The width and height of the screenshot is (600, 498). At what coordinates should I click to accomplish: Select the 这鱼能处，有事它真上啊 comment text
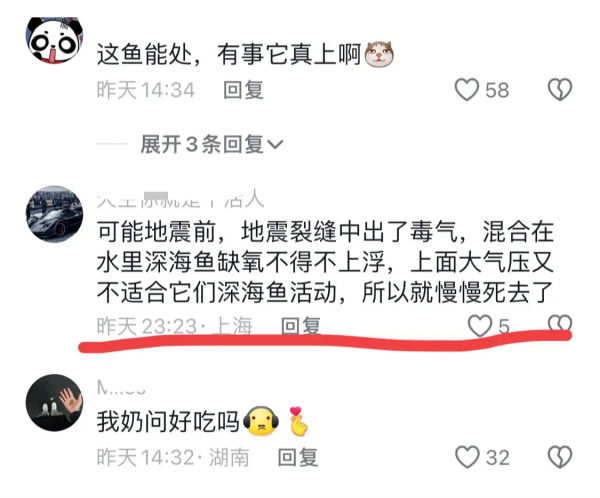point(229,54)
